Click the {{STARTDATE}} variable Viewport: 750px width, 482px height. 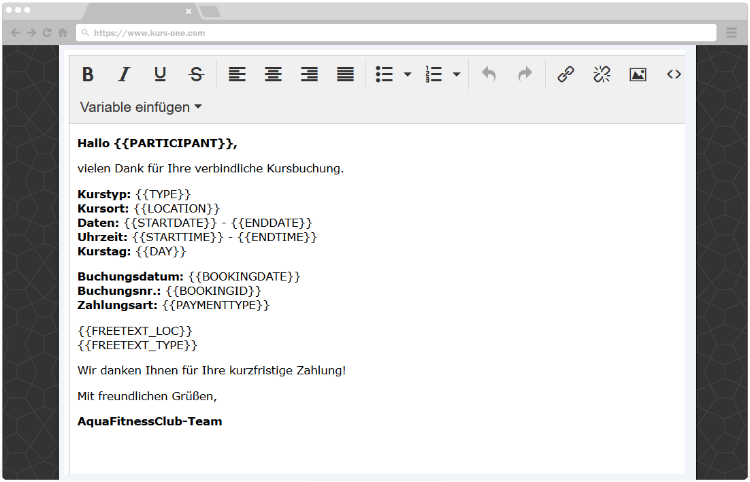pyautogui.click(x=170, y=223)
